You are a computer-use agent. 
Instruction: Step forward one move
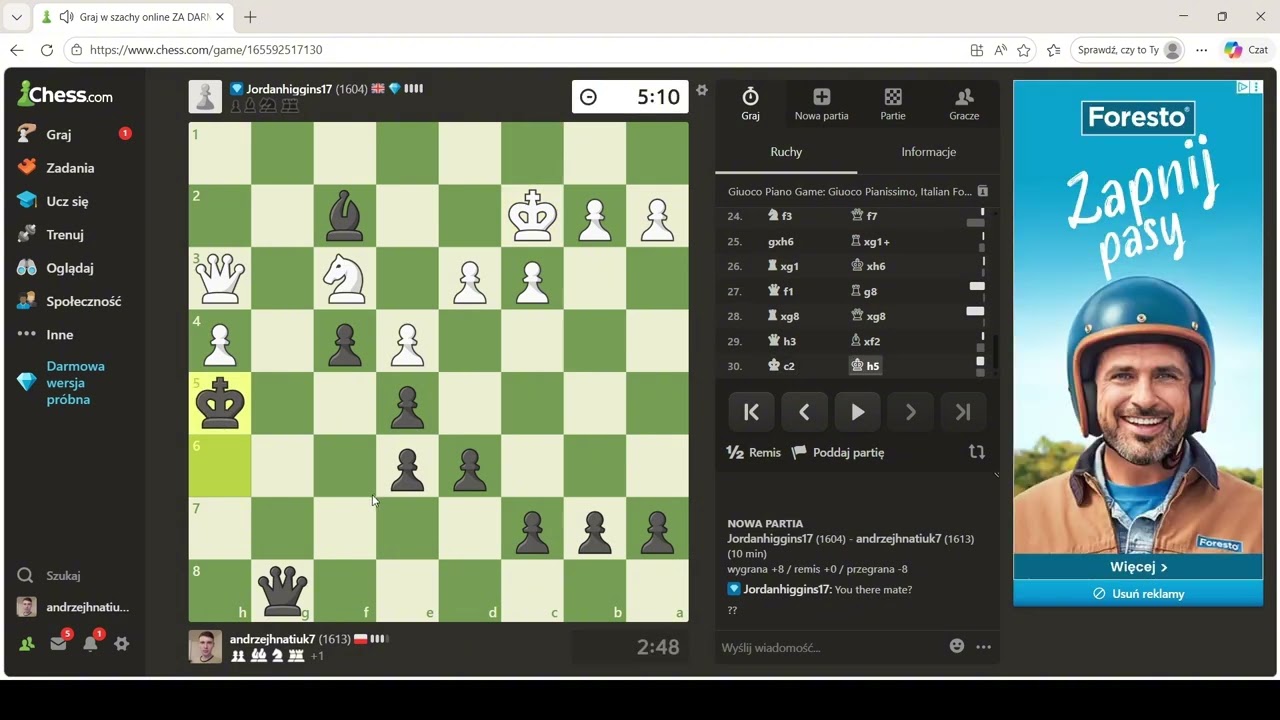point(910,412)
